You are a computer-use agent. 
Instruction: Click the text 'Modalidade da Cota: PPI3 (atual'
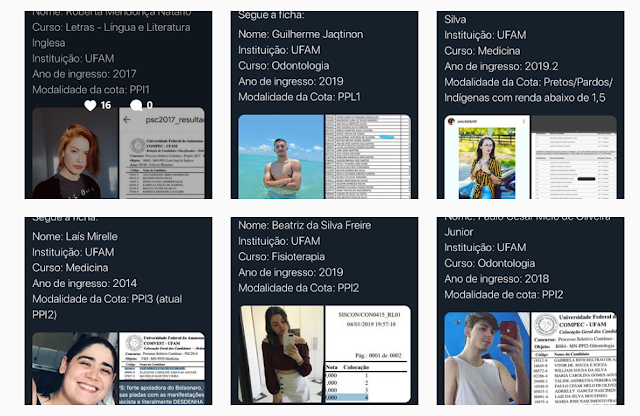tap(107, 299)
